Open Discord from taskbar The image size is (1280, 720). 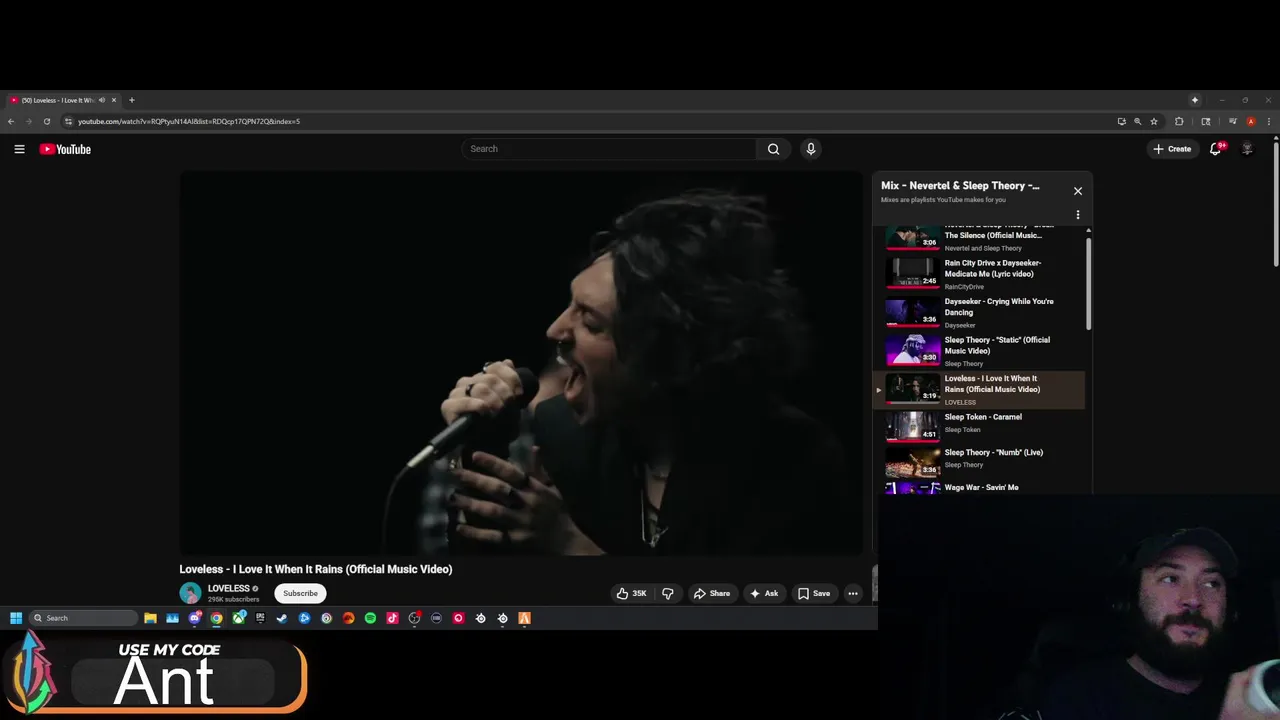tap(194, 618)
